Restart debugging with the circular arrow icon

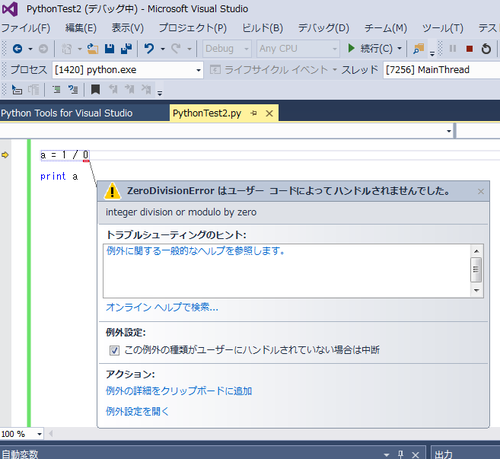click(x=486, y=49)
